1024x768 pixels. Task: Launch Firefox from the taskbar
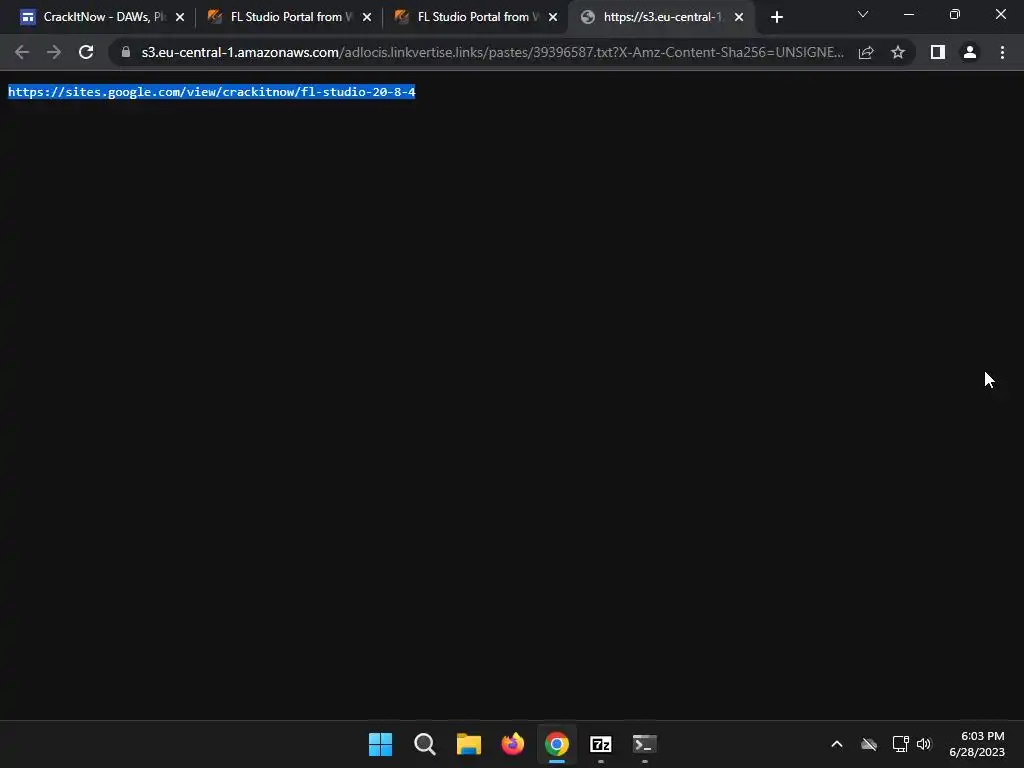tap(513, 744)
